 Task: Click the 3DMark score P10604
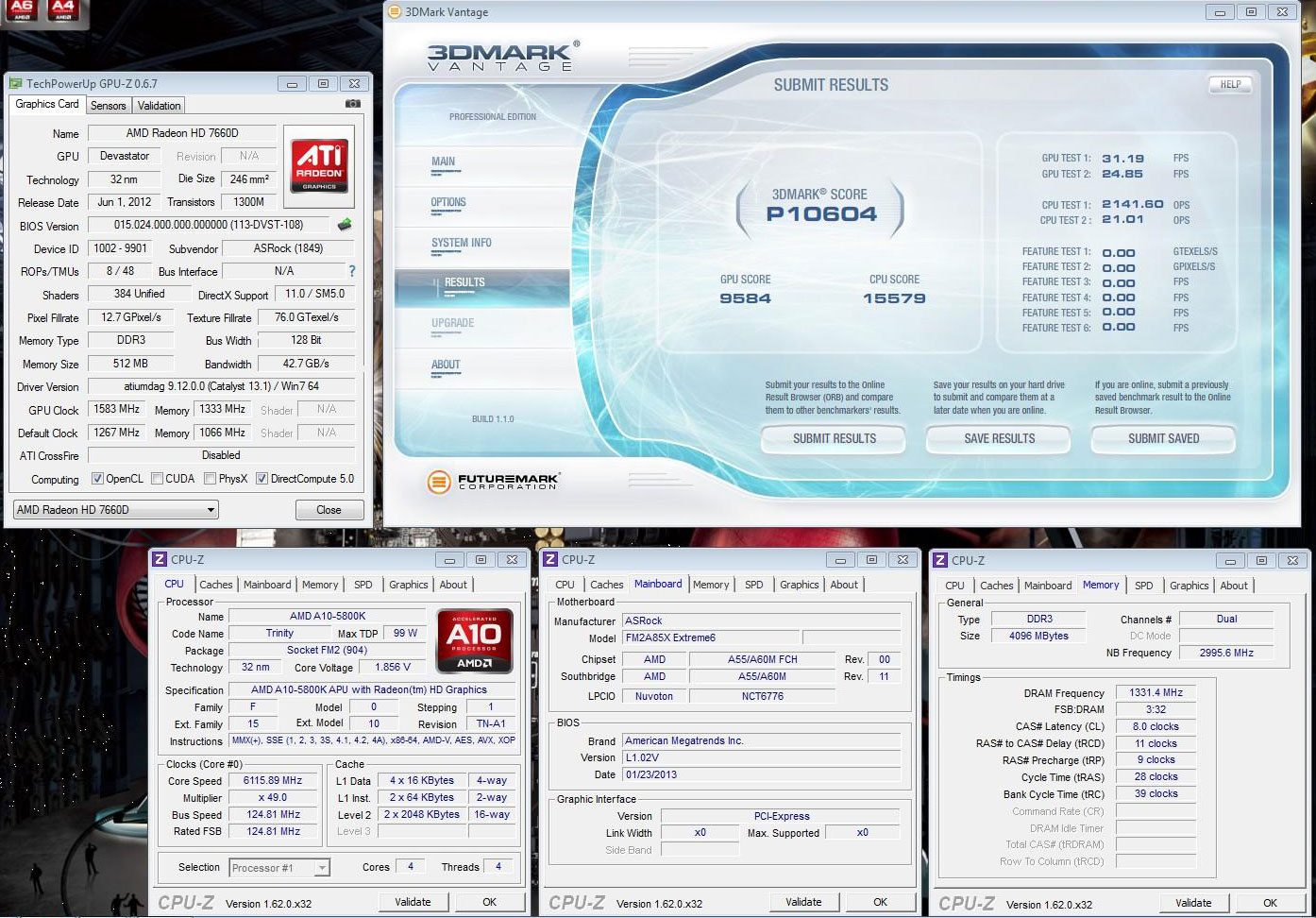tap(821, 214)
